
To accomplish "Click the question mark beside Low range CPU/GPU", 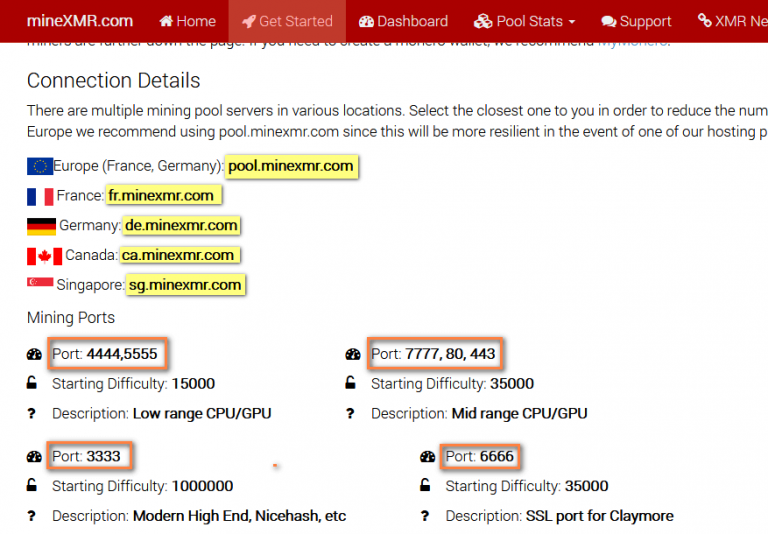I will (32, 413).
